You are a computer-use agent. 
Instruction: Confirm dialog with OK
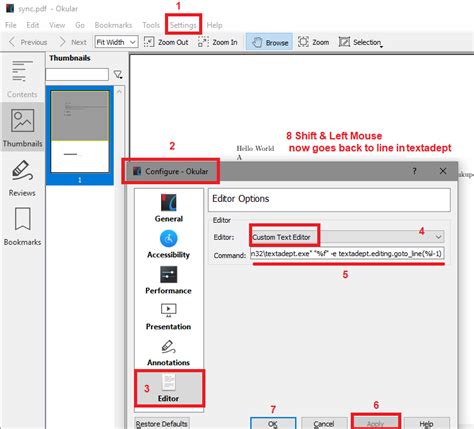tap(273, 423)
